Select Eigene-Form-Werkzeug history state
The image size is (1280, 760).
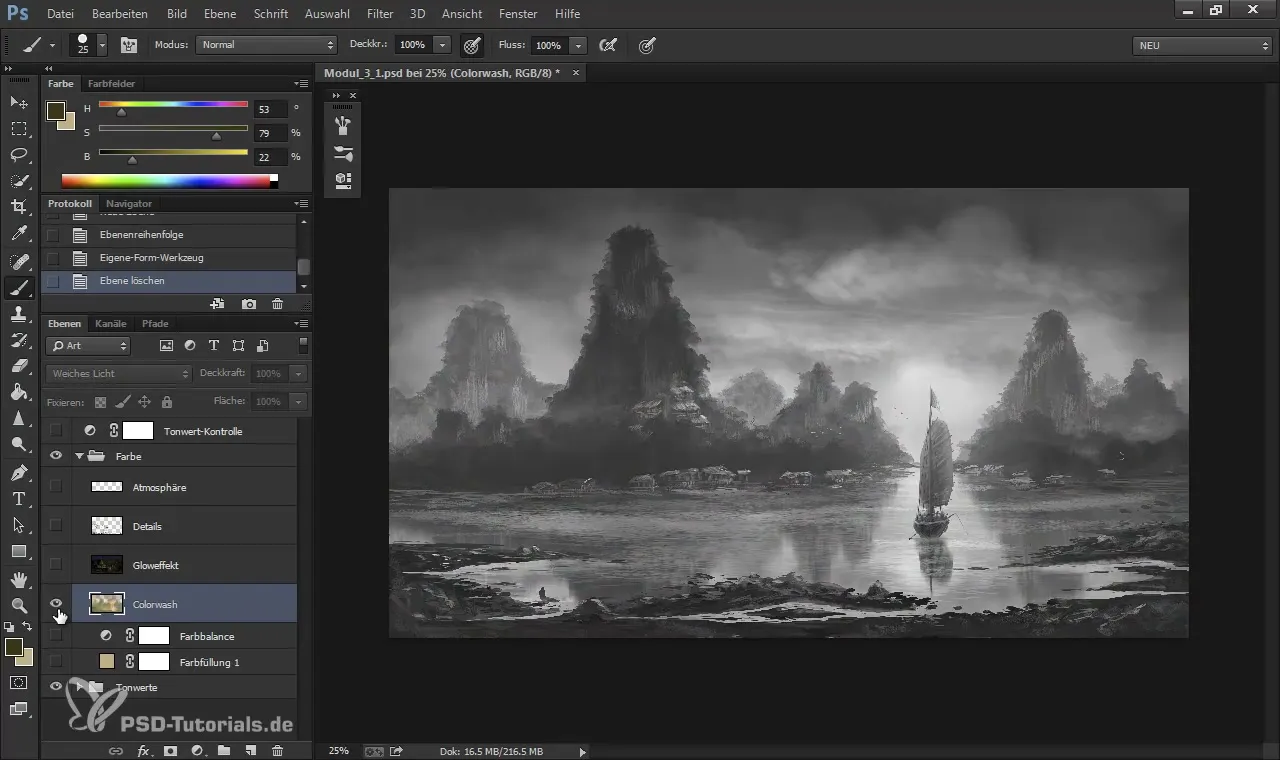(170, 258)
